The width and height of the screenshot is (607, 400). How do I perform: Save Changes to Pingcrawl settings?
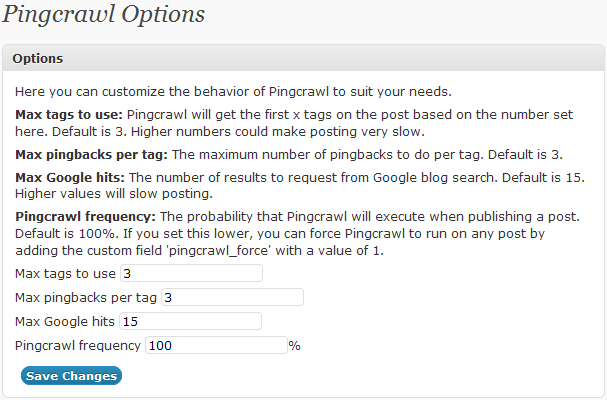71,376
